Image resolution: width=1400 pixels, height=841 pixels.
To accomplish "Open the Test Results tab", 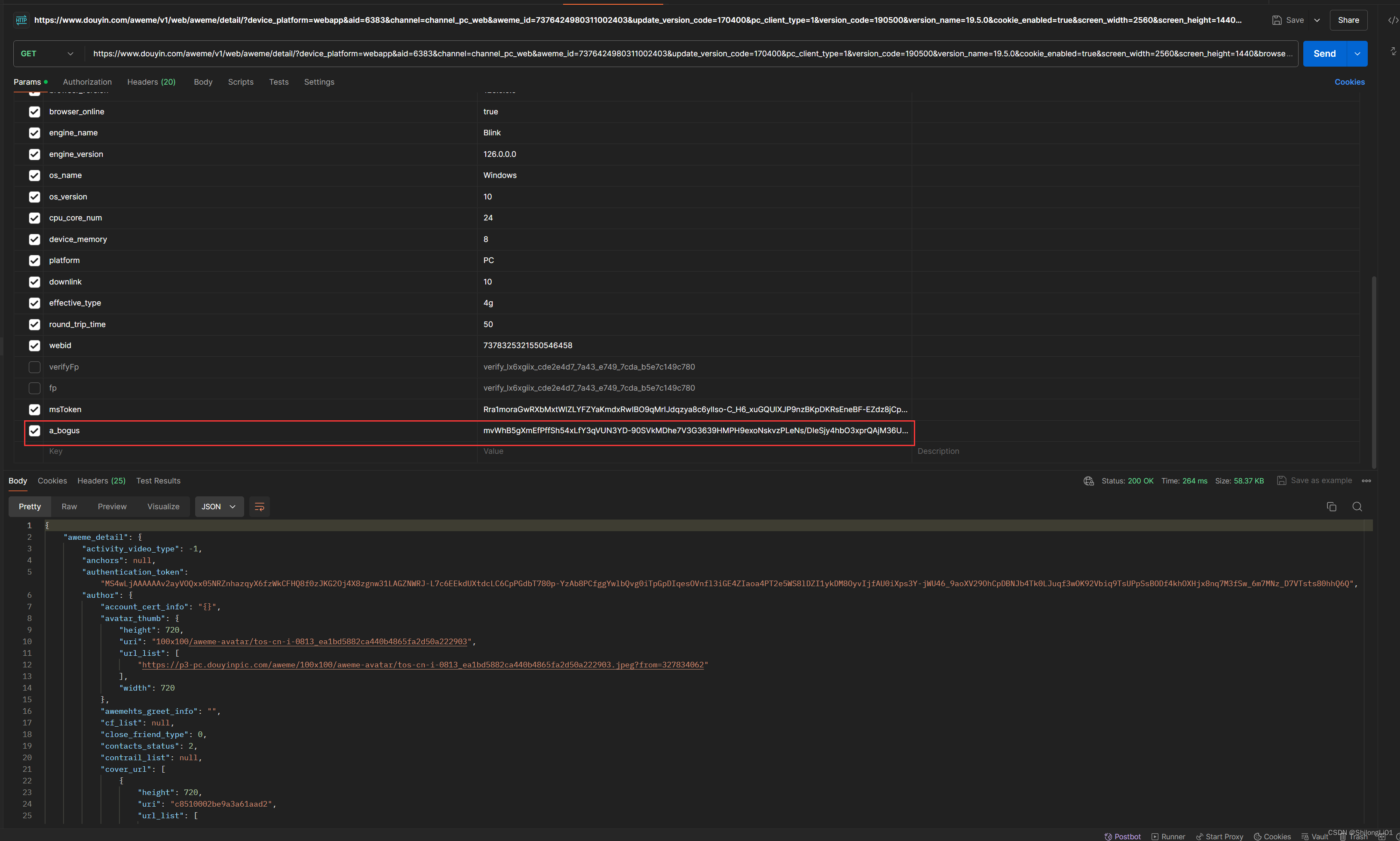I will point(158,480).
